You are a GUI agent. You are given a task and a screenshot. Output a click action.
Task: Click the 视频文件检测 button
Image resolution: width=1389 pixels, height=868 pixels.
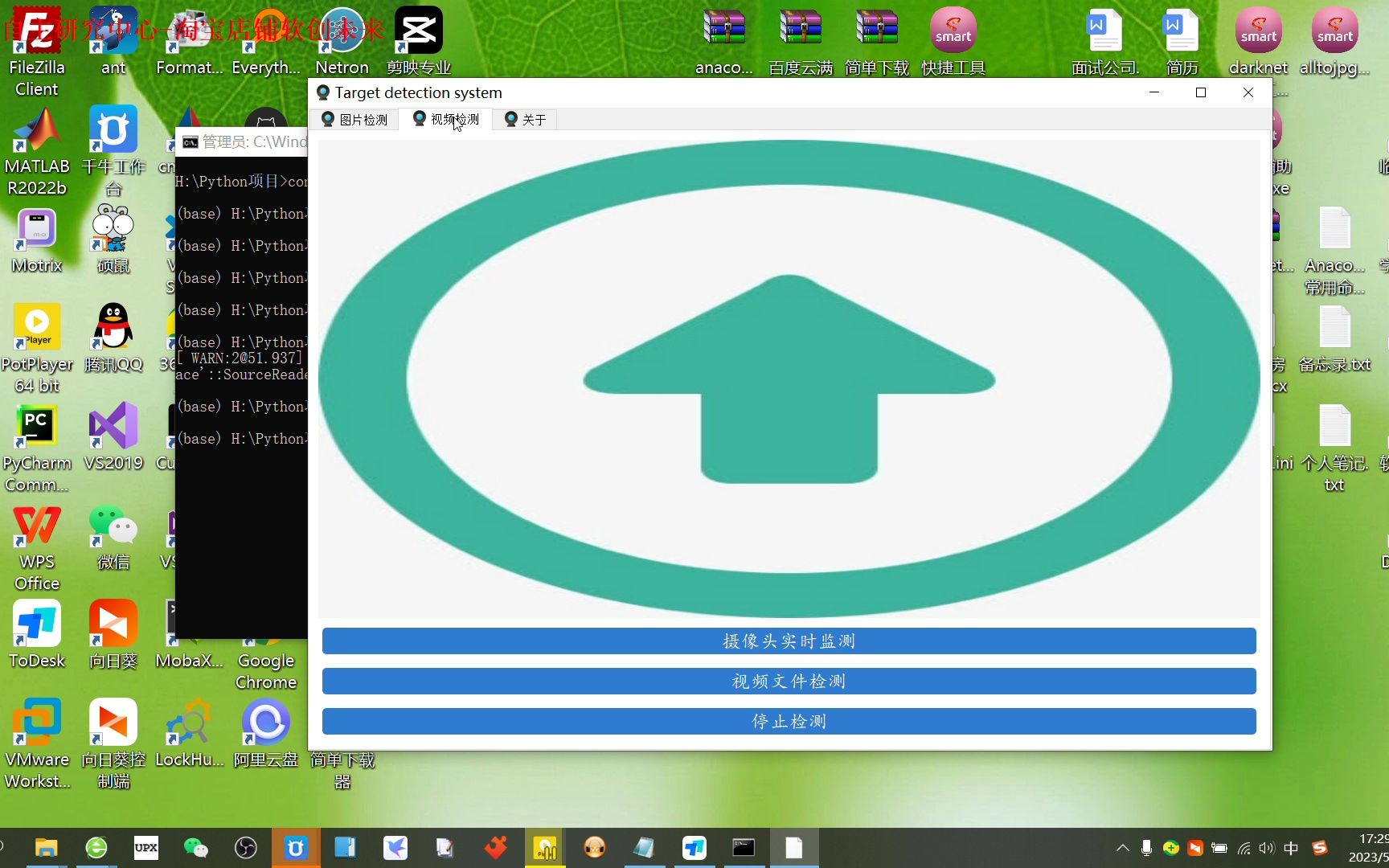click(789, 682)
